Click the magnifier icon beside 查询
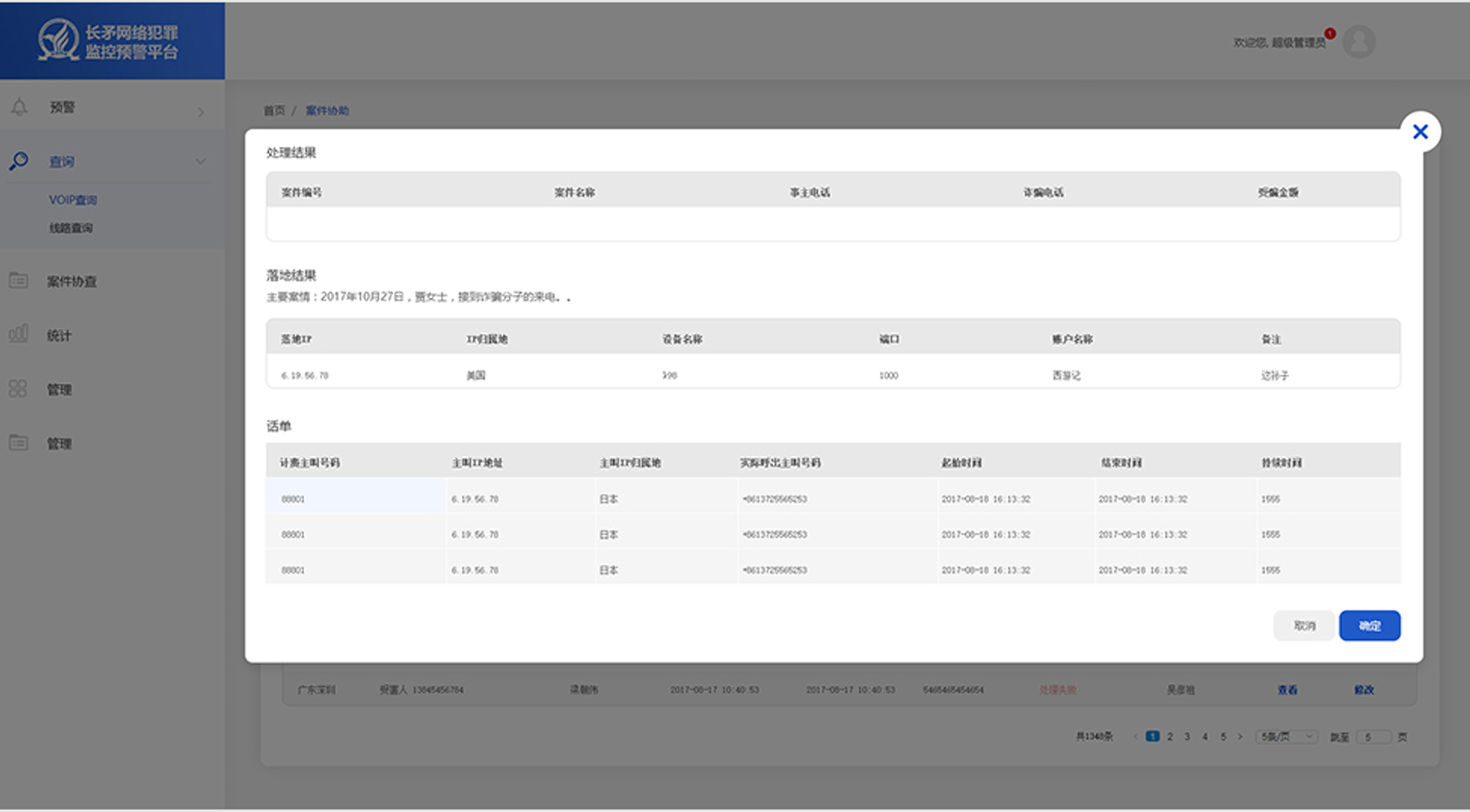 point(19,161)
